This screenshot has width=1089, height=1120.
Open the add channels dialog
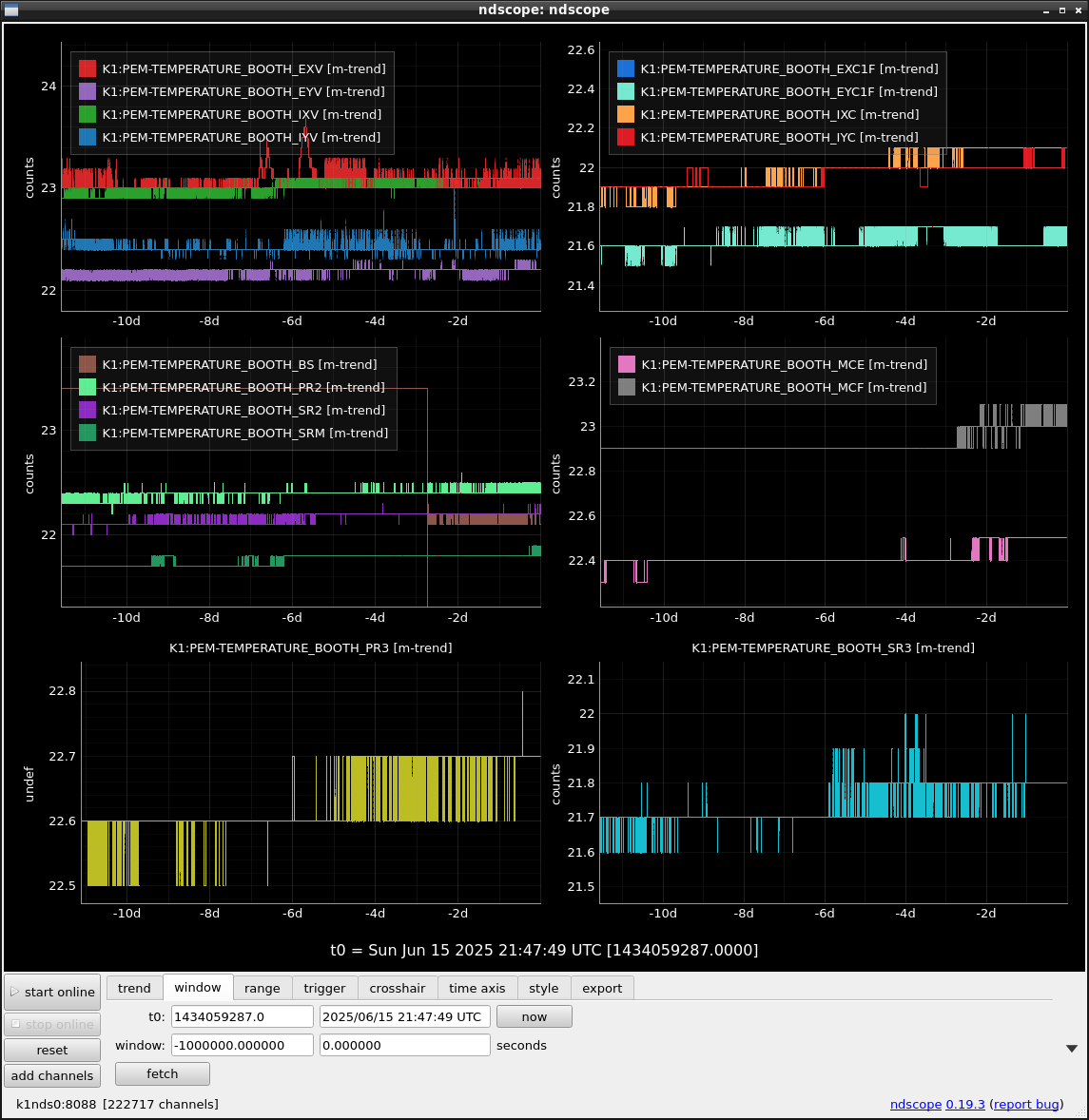pos(52,1075)
